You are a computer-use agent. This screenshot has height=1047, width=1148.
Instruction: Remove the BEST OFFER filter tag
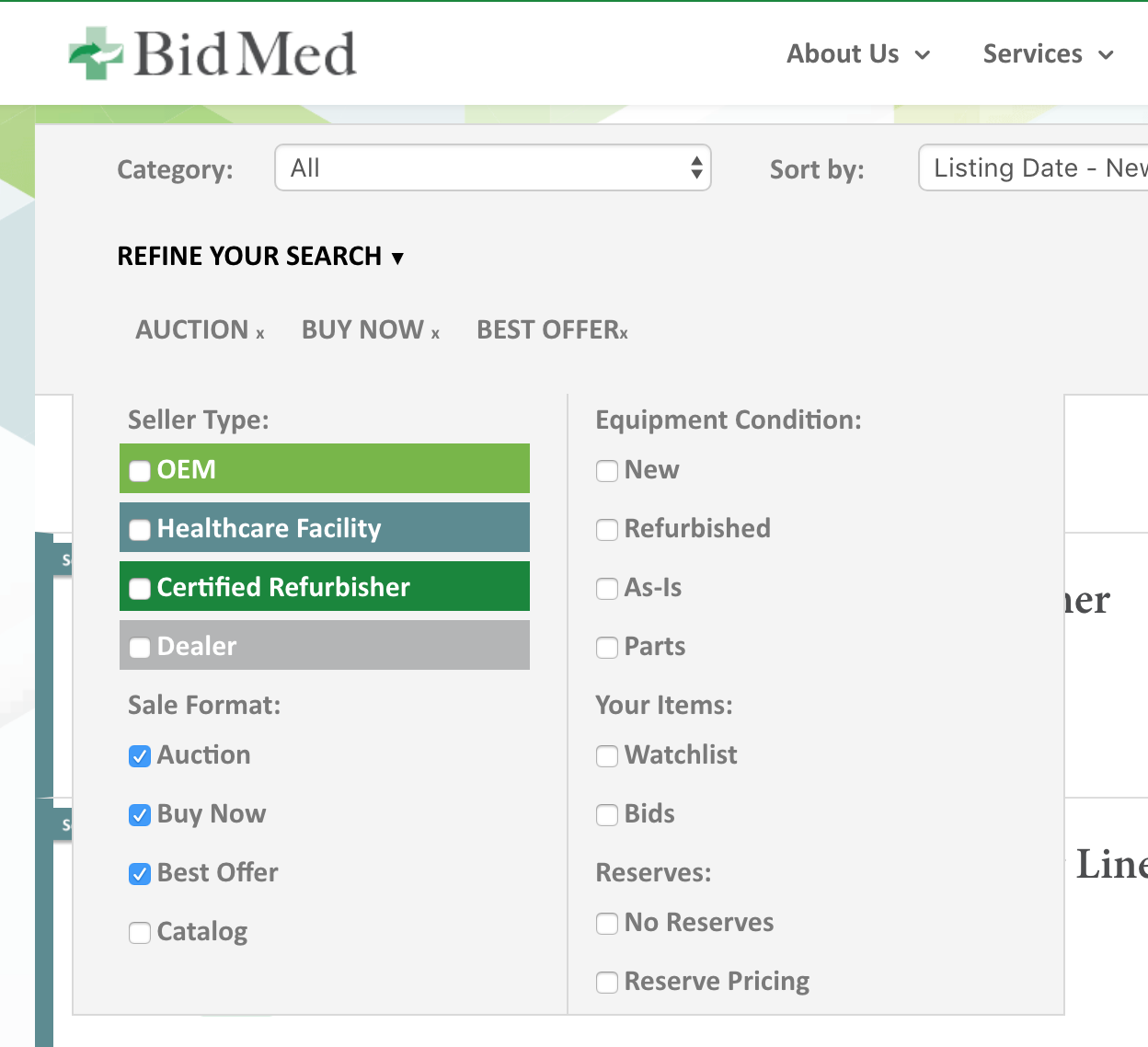coord(624,334)
